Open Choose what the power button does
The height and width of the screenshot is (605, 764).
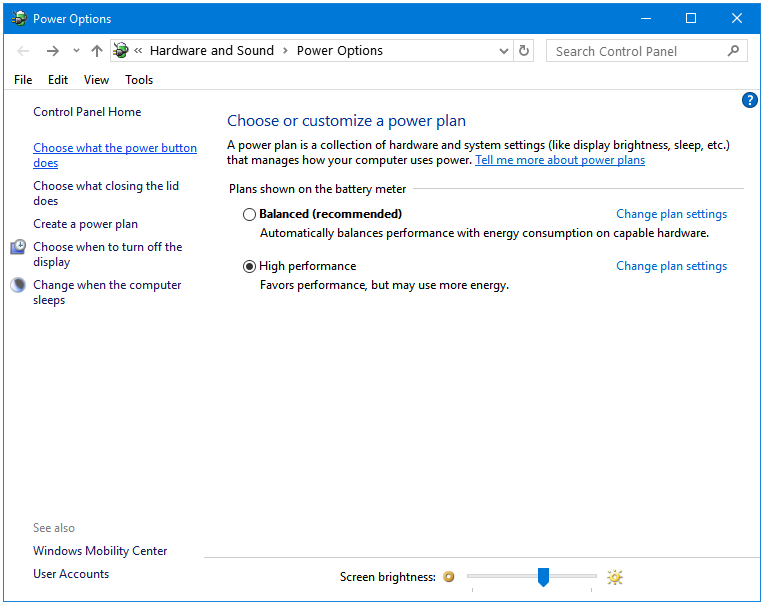click(115, 155)
